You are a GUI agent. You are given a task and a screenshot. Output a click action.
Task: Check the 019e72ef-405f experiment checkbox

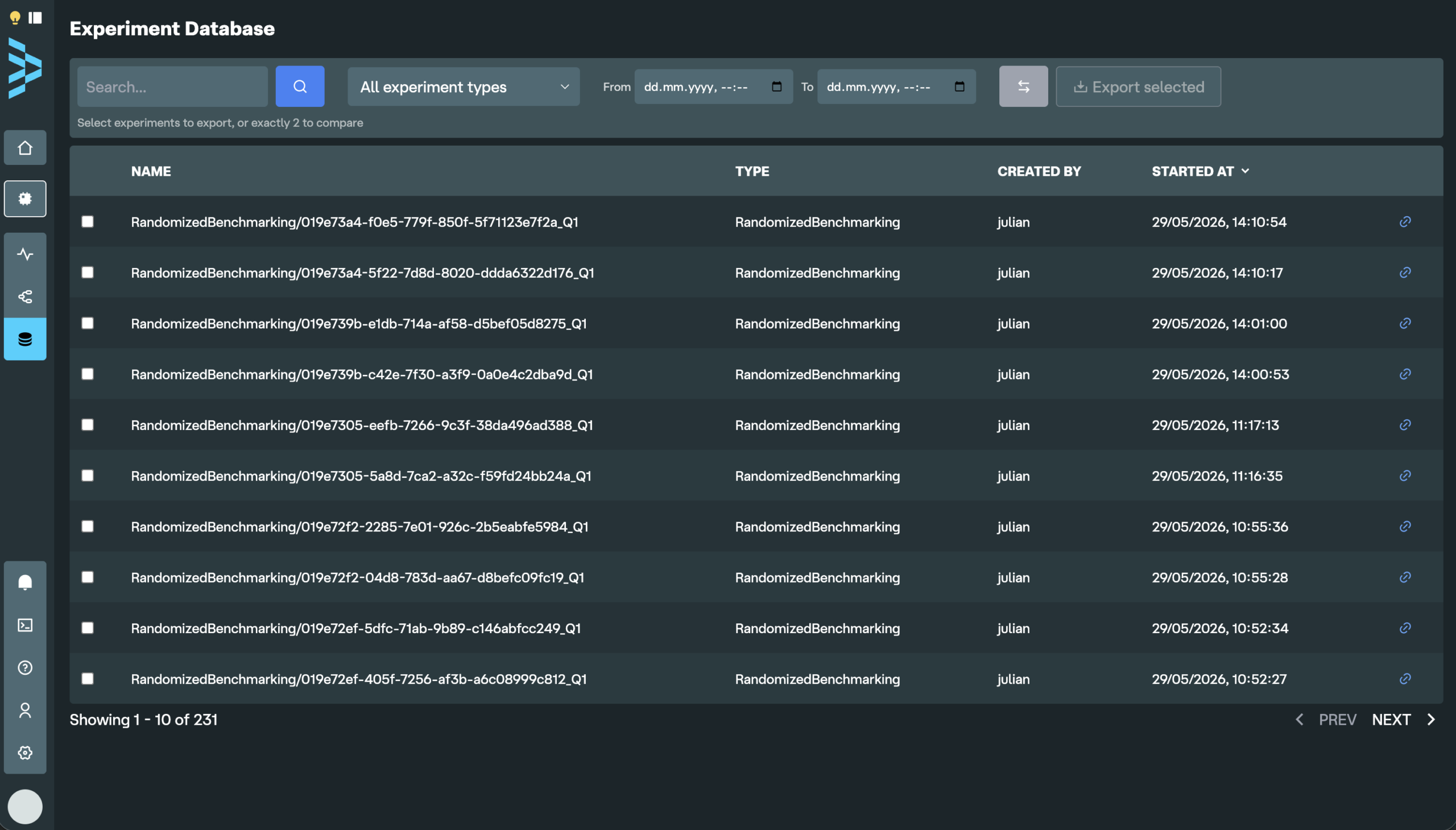click(x=87, y=679)
